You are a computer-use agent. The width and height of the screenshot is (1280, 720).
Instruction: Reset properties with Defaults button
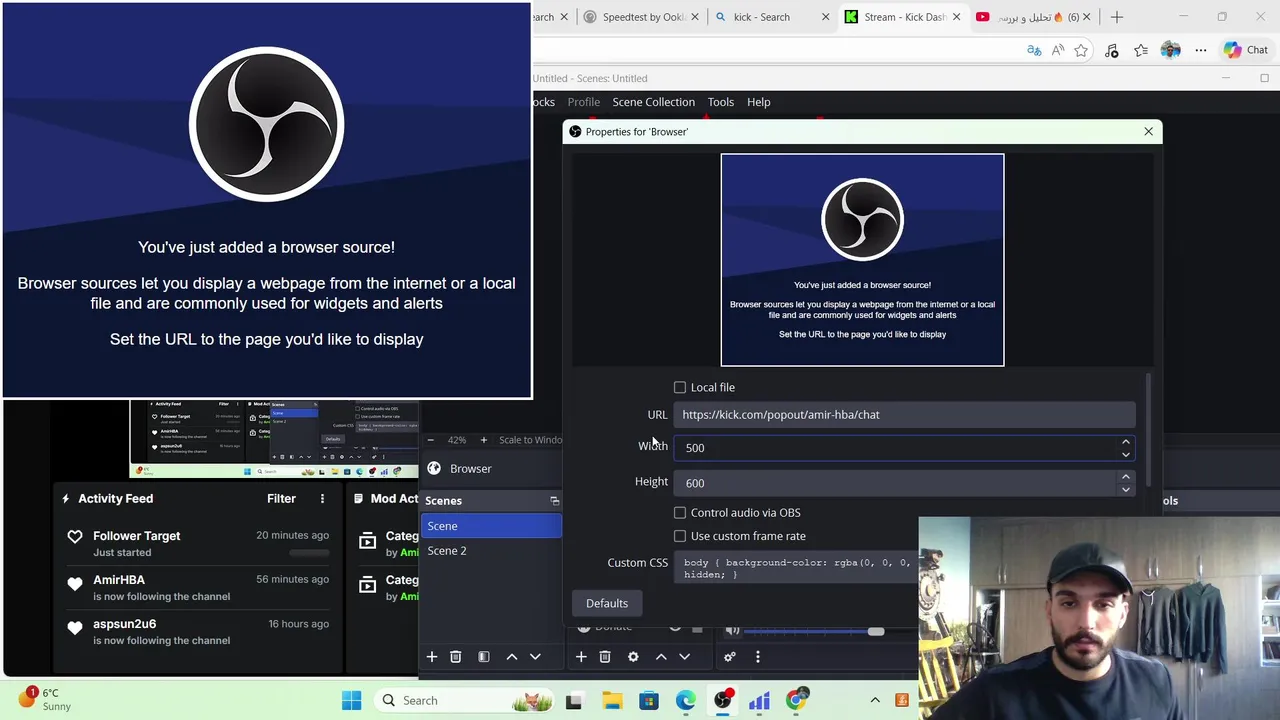click(x=607, y=603)
